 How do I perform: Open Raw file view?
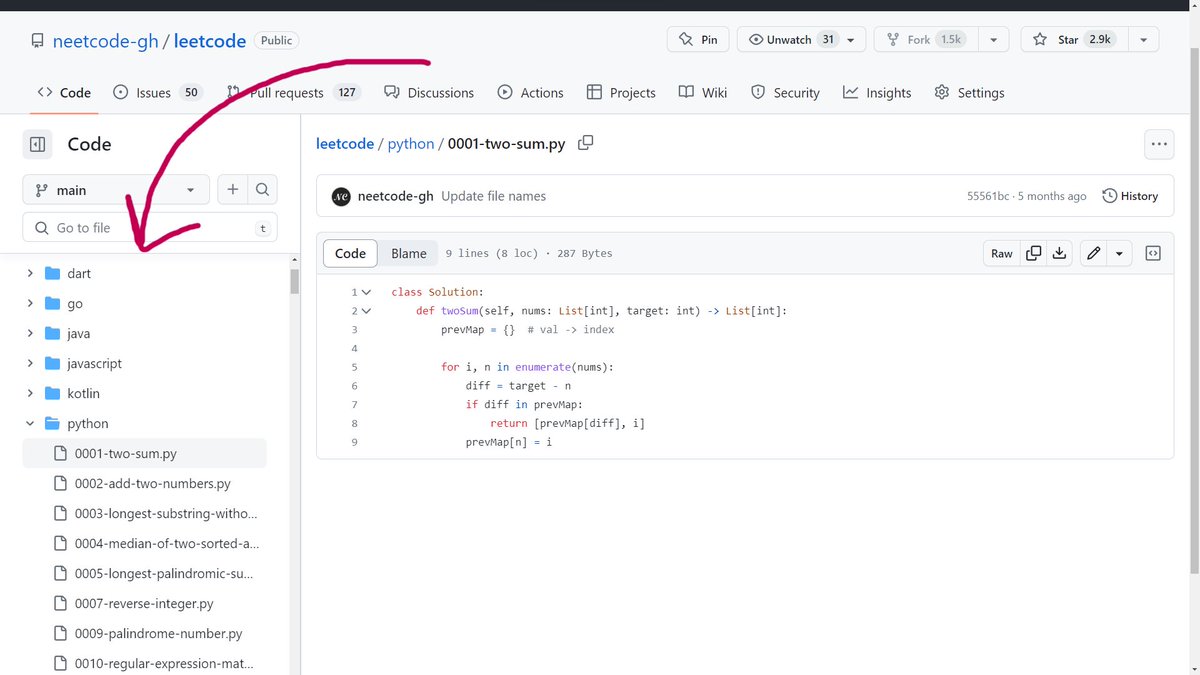pos(1002,253)
